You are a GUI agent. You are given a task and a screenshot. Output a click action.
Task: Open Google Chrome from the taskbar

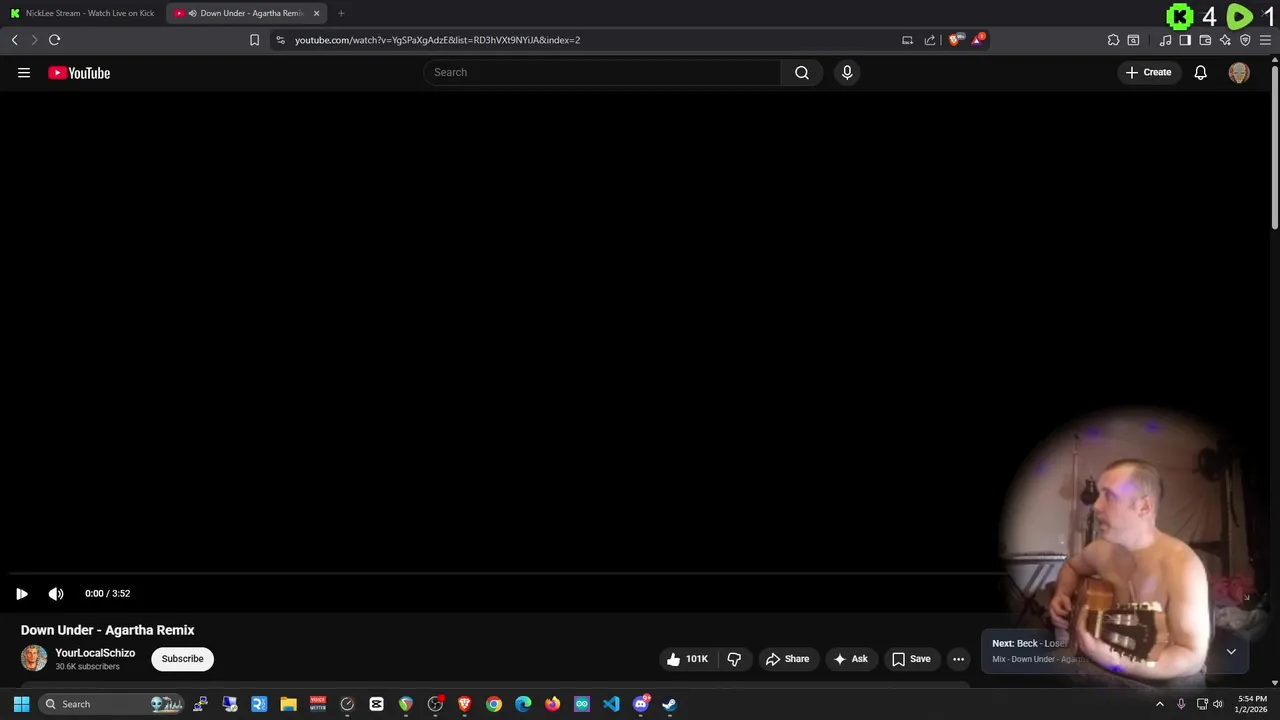coord(494,704)
